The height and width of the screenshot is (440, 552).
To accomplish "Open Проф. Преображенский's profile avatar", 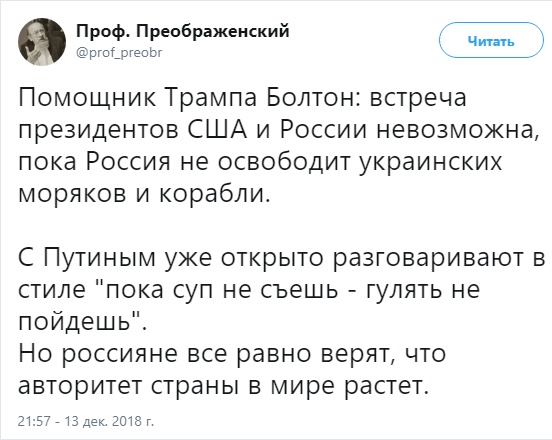I will point(42,42).
